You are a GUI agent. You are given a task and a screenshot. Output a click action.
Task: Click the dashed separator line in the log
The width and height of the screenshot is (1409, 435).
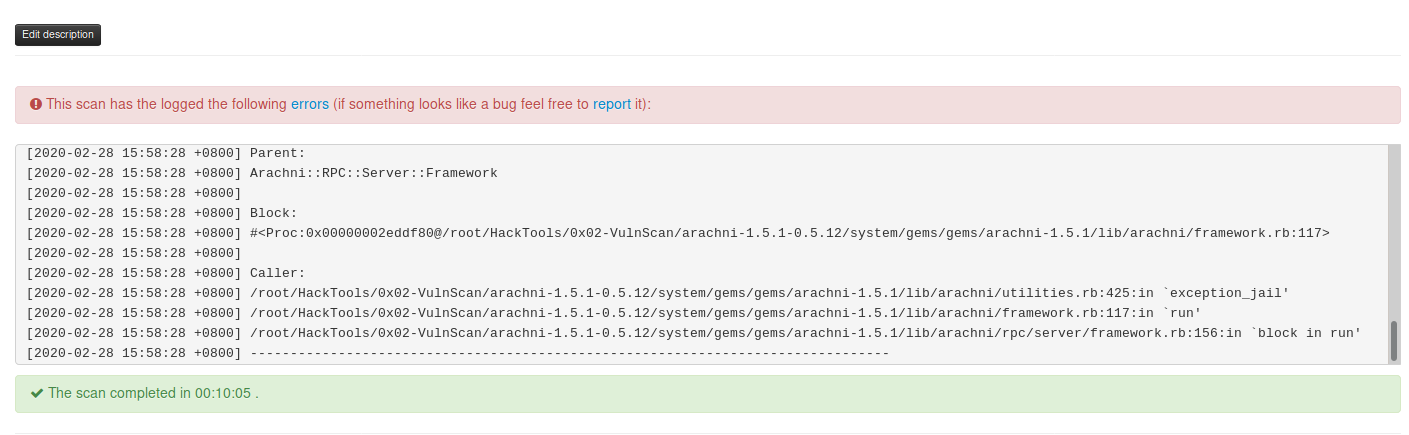[x=569, y=353]
